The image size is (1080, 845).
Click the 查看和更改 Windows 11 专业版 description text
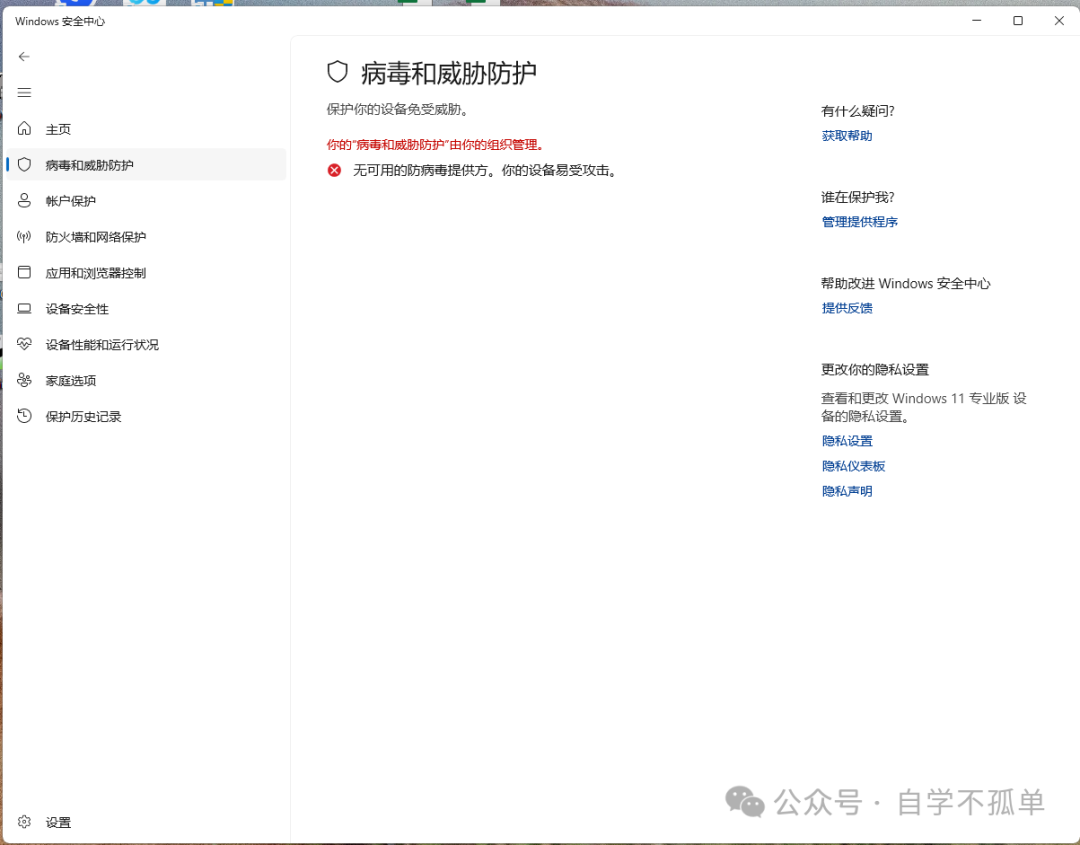click(x=924, y=407)
